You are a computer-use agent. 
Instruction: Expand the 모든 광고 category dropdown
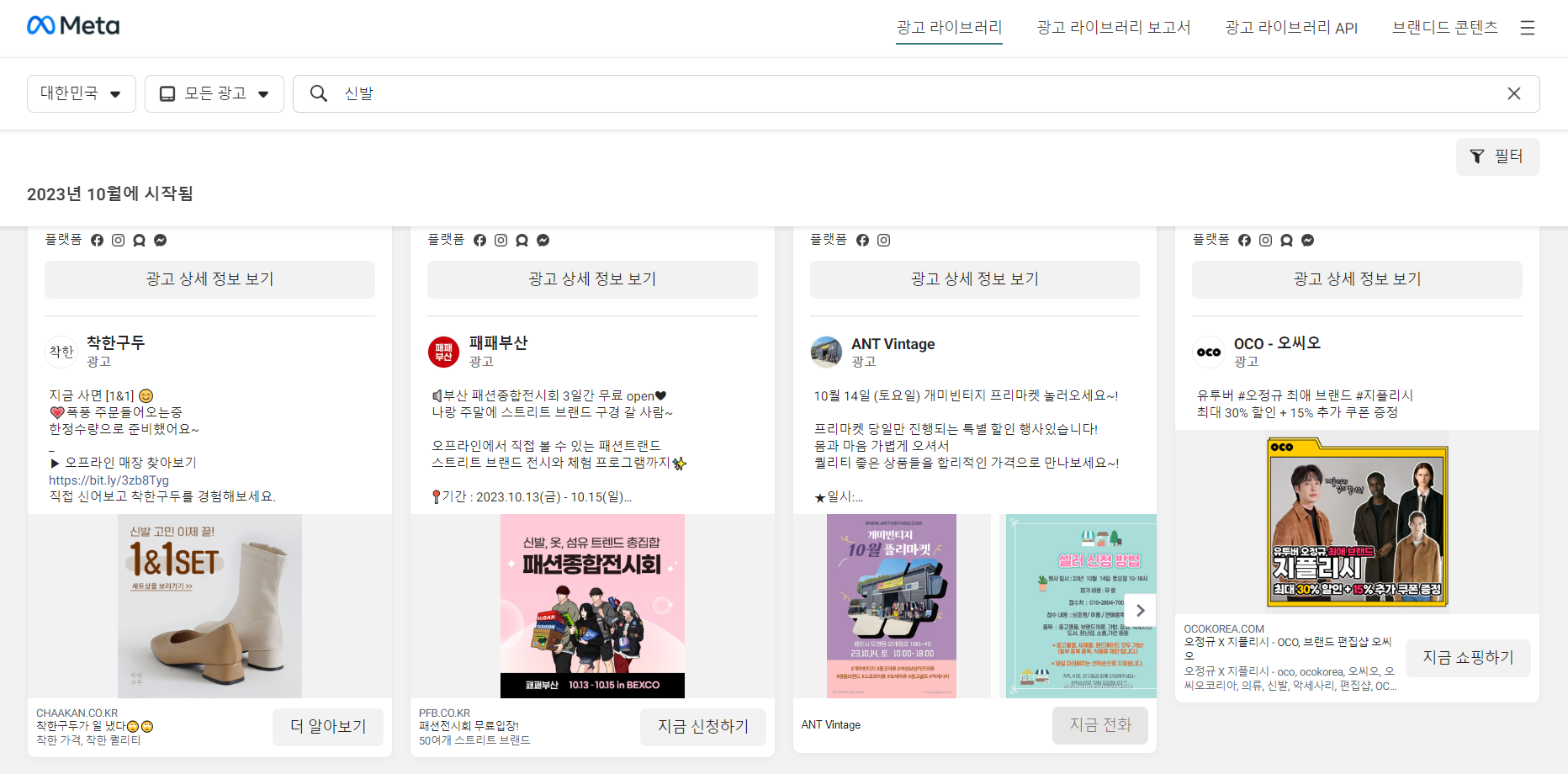[x=215, y=93]
